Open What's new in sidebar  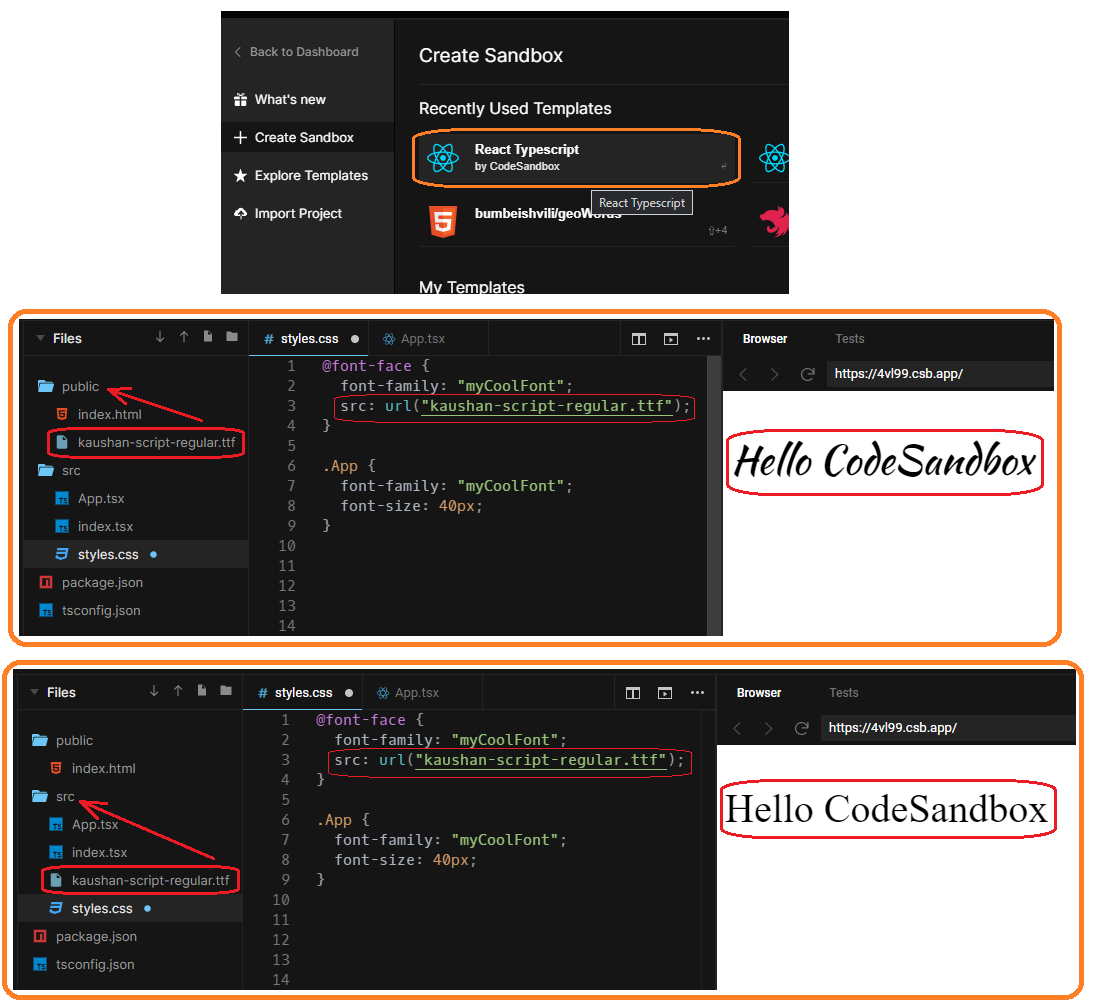280,100
